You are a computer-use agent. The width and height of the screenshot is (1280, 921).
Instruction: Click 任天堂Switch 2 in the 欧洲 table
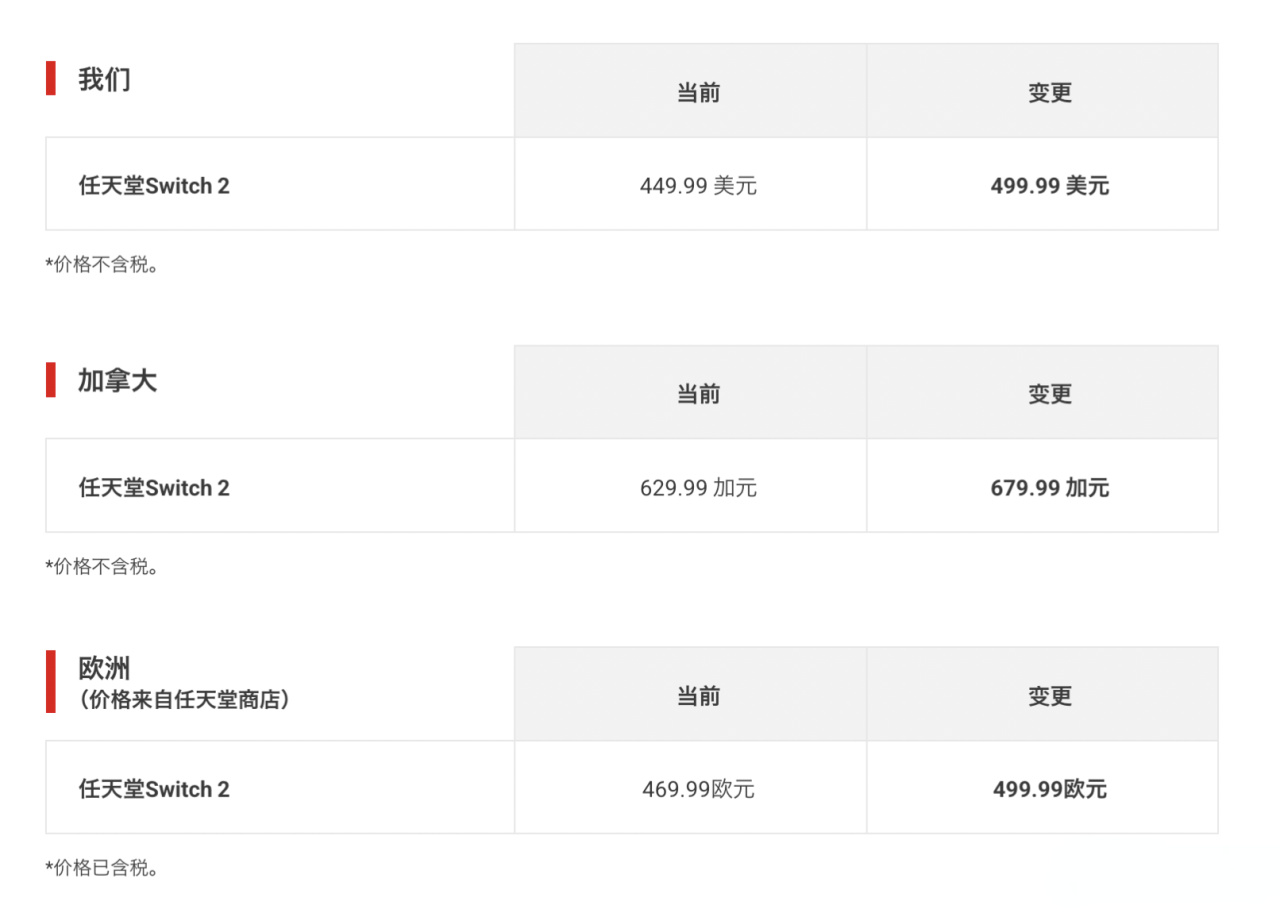154,789
